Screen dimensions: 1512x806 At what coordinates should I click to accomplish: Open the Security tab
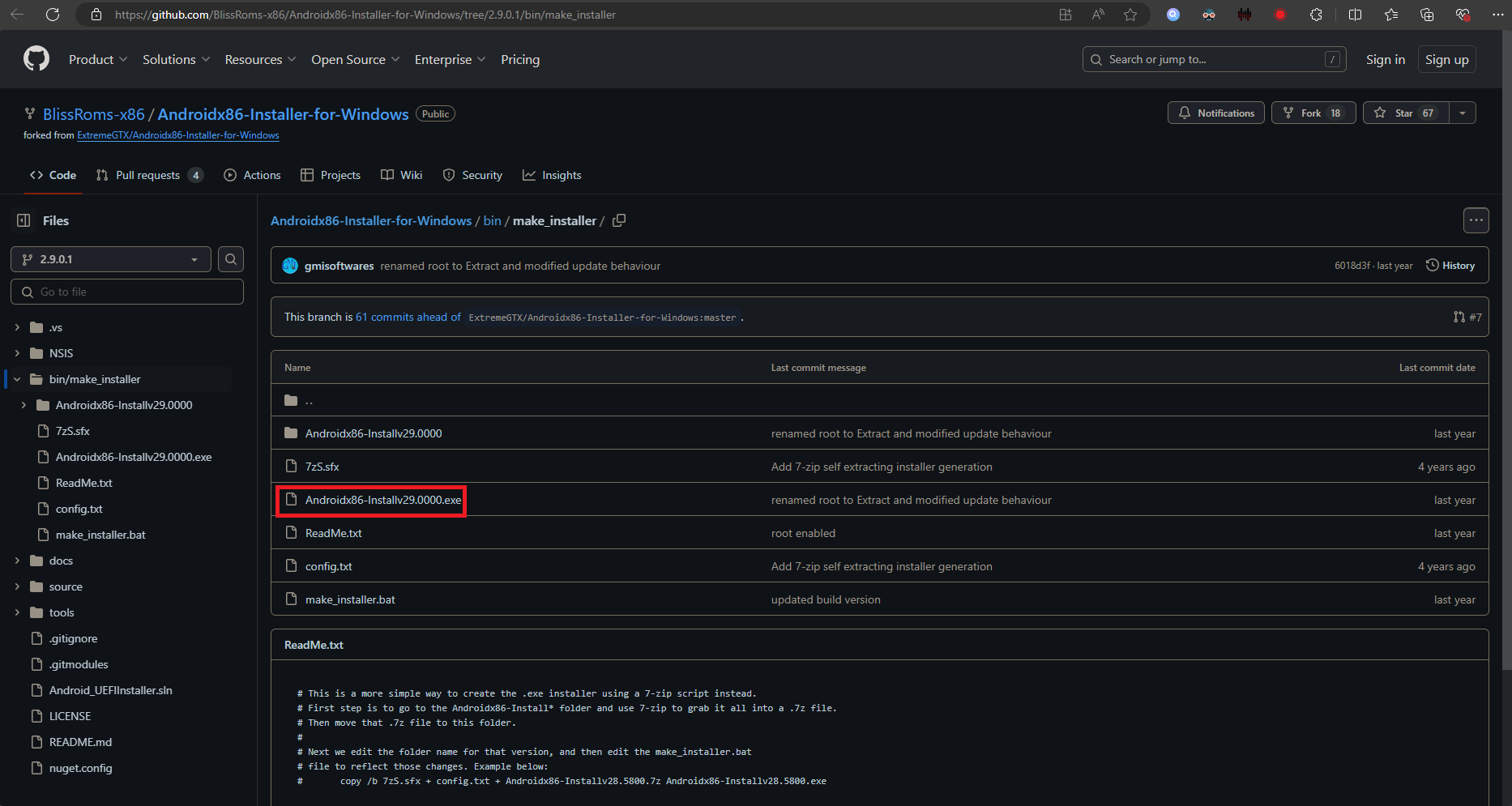(x=472, y=175)
